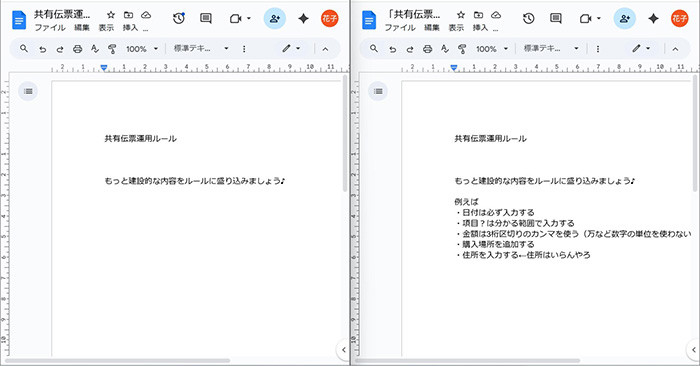Open the 編集 menu in left window
The image size is (700, 366).
[x=82, y=28]
